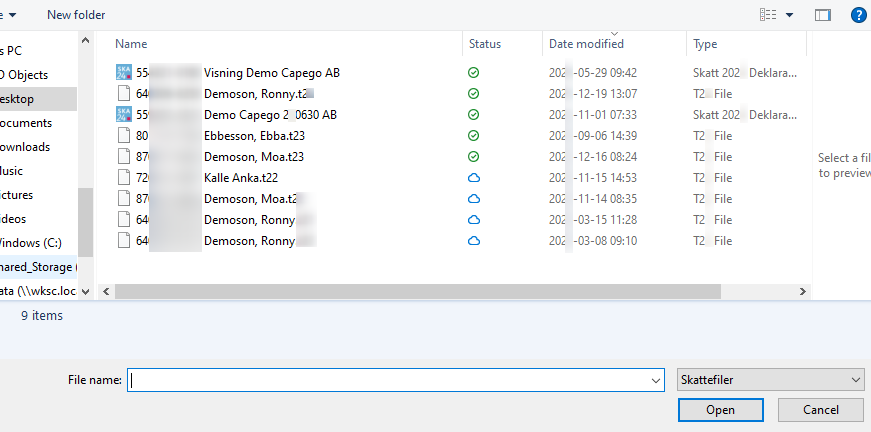Click the cloud status icon for Demoson, Ronny dated 03-08
The height and width of the screenshot is (432, 871).
pos(474,241)
